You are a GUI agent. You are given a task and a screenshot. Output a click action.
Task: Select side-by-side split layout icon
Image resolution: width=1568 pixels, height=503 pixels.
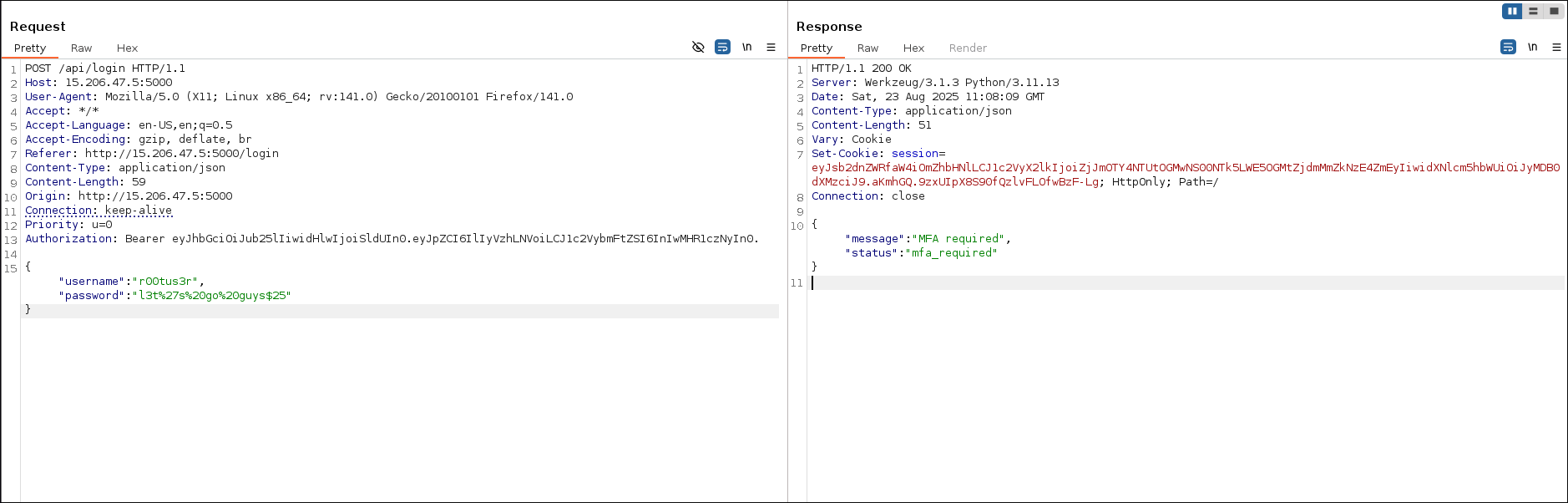[x=1512, y=11]
